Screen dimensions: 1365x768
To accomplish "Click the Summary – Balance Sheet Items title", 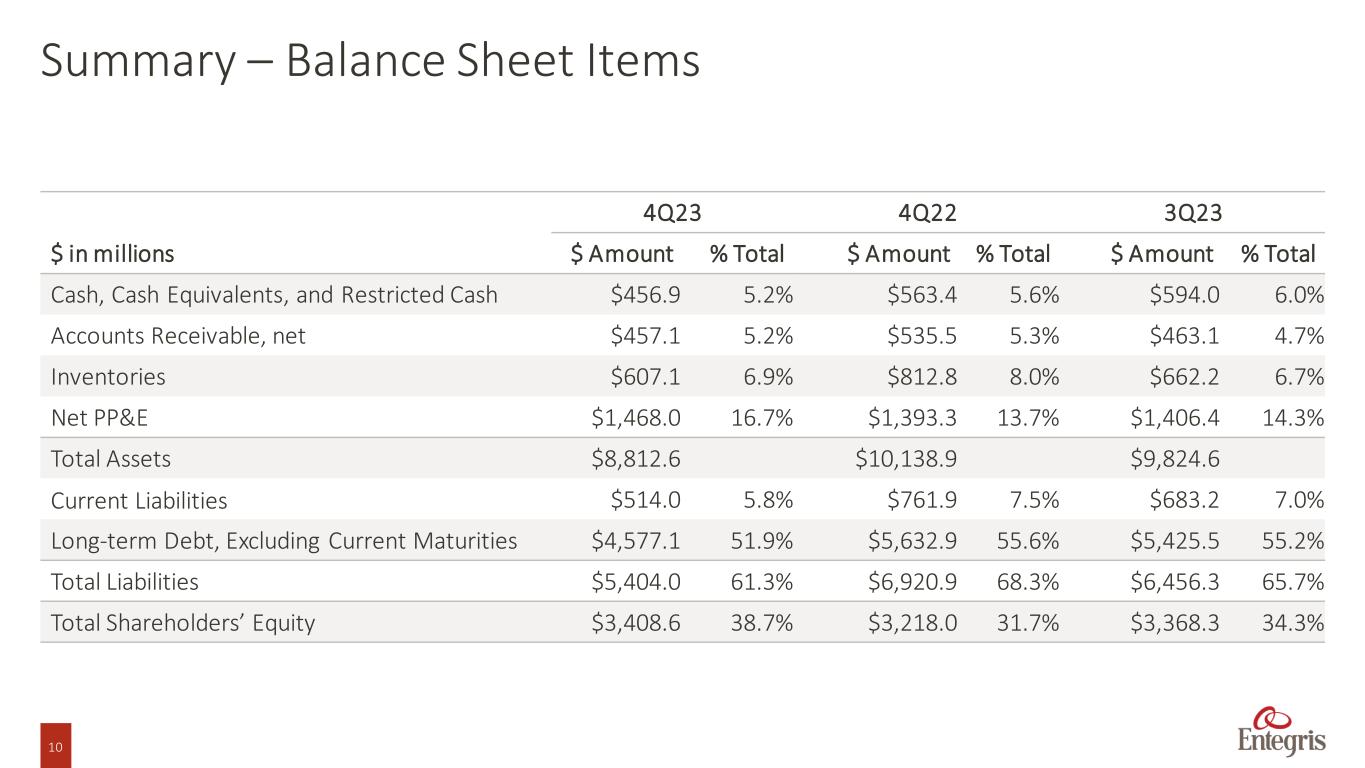I will point(370,62).
